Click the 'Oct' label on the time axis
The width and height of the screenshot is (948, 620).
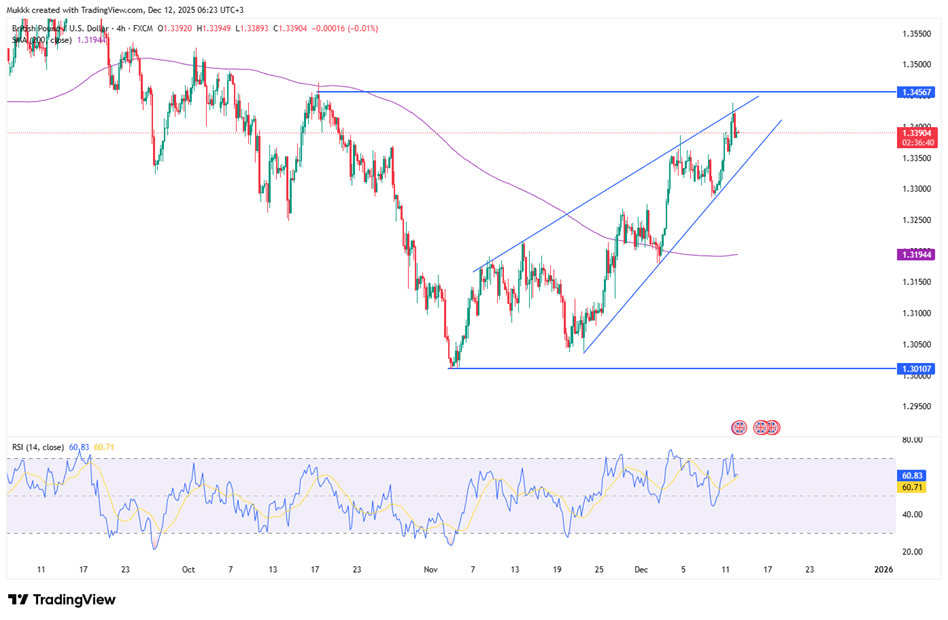188,569
